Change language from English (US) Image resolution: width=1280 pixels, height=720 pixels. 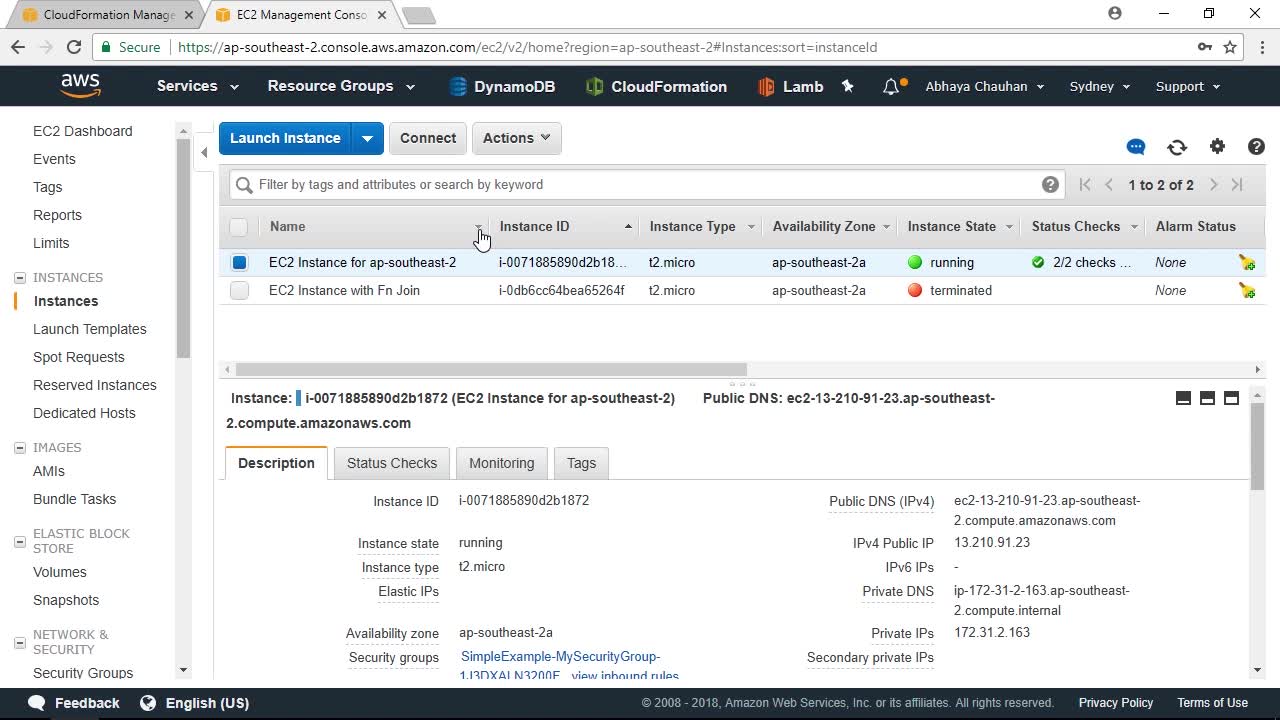pyautogui.click(x=194, y=703)
